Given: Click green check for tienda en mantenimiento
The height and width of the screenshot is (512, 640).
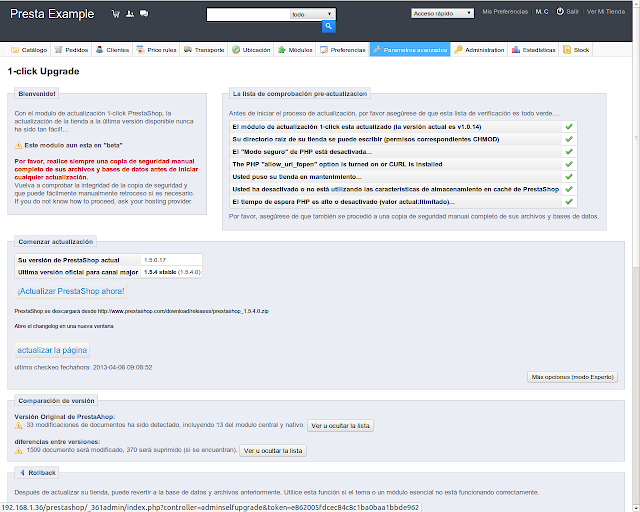Looking at the screenshot, I should (569, 176).
